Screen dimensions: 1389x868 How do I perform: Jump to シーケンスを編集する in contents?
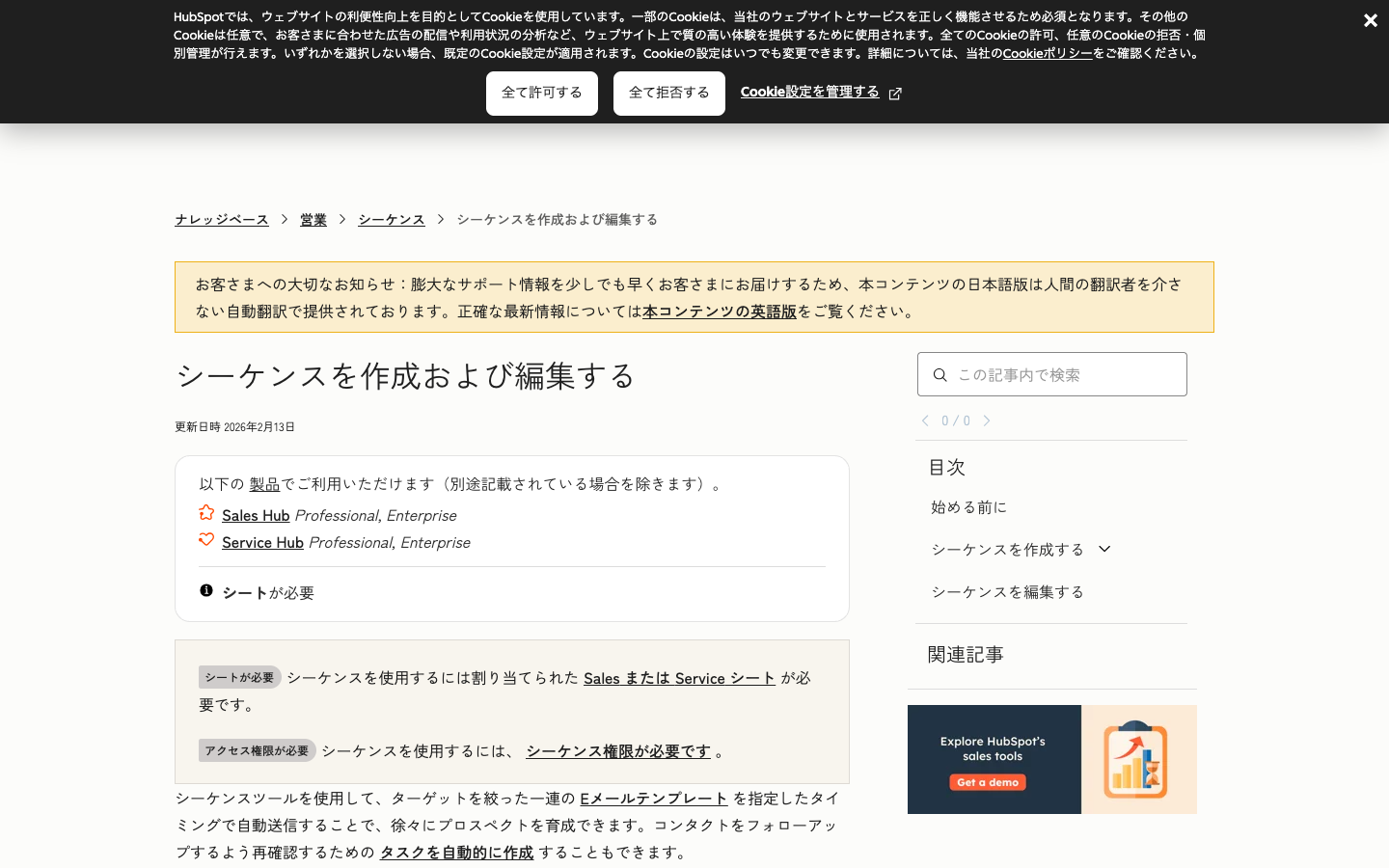pyautogui.click(x=1007, y=592)
